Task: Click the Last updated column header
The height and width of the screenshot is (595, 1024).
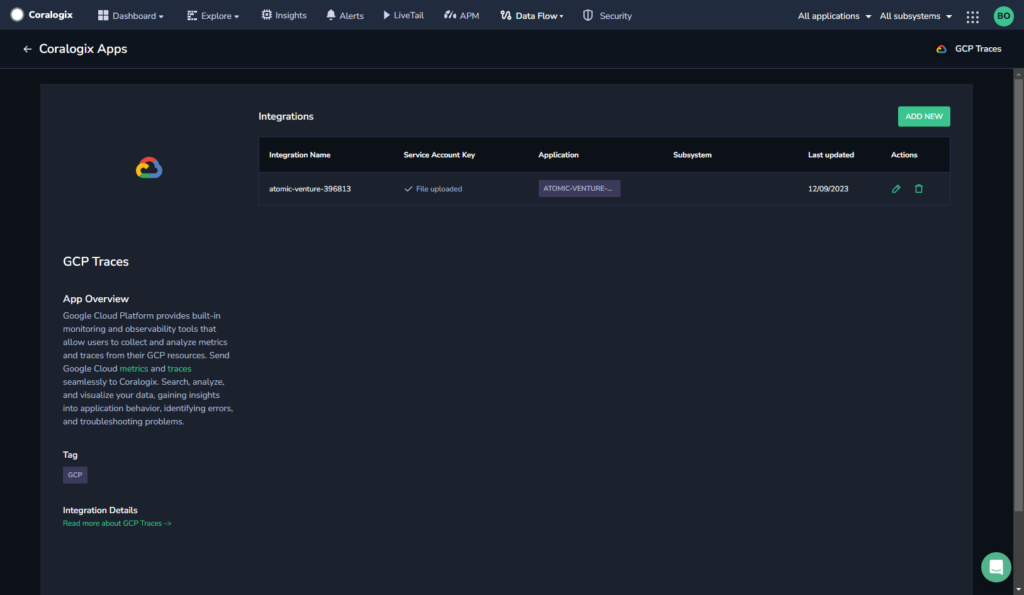Action: pos(831,155)
